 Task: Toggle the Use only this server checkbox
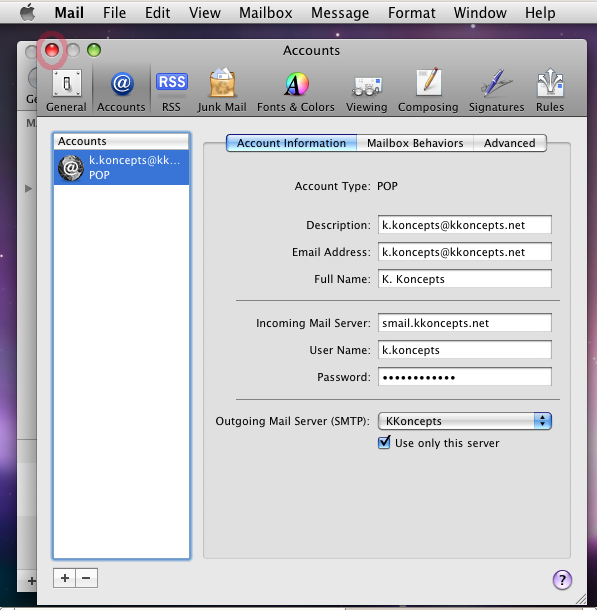click(x=384, y=443)
